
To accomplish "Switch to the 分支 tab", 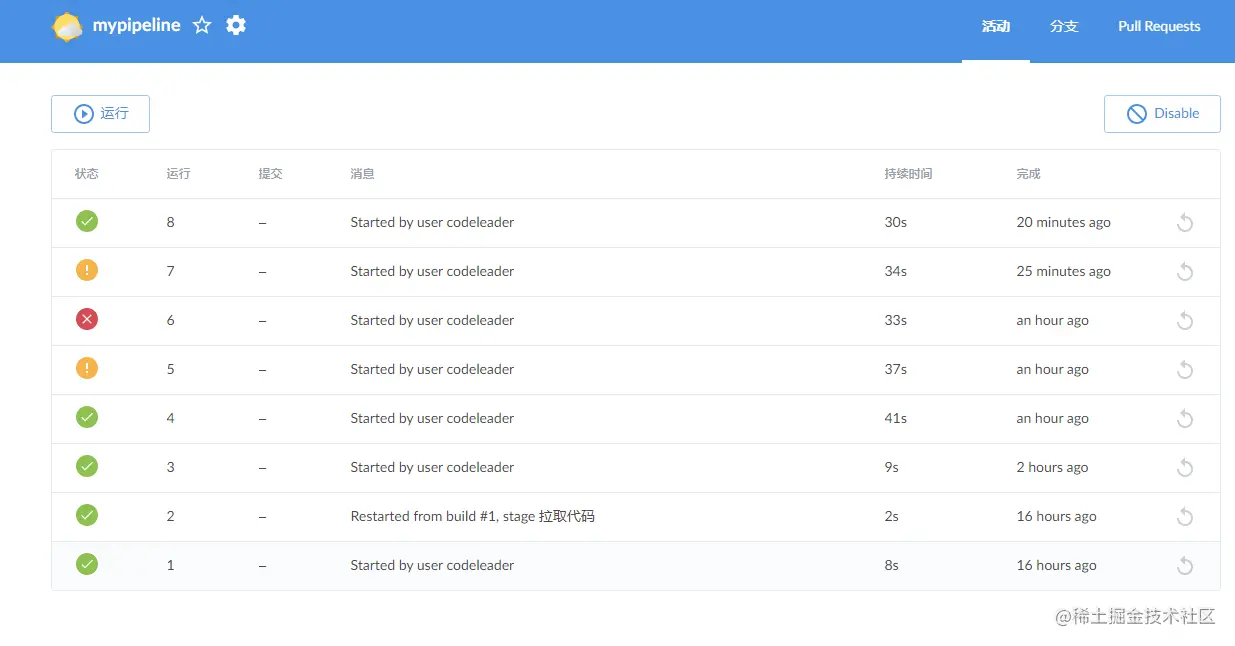I will pyautogui.click(x=1064, y=27).
